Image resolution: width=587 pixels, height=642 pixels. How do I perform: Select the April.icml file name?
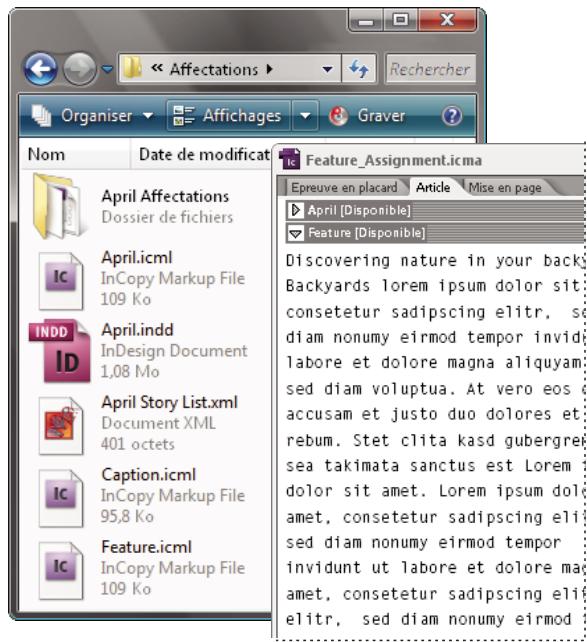click(137, 258)
